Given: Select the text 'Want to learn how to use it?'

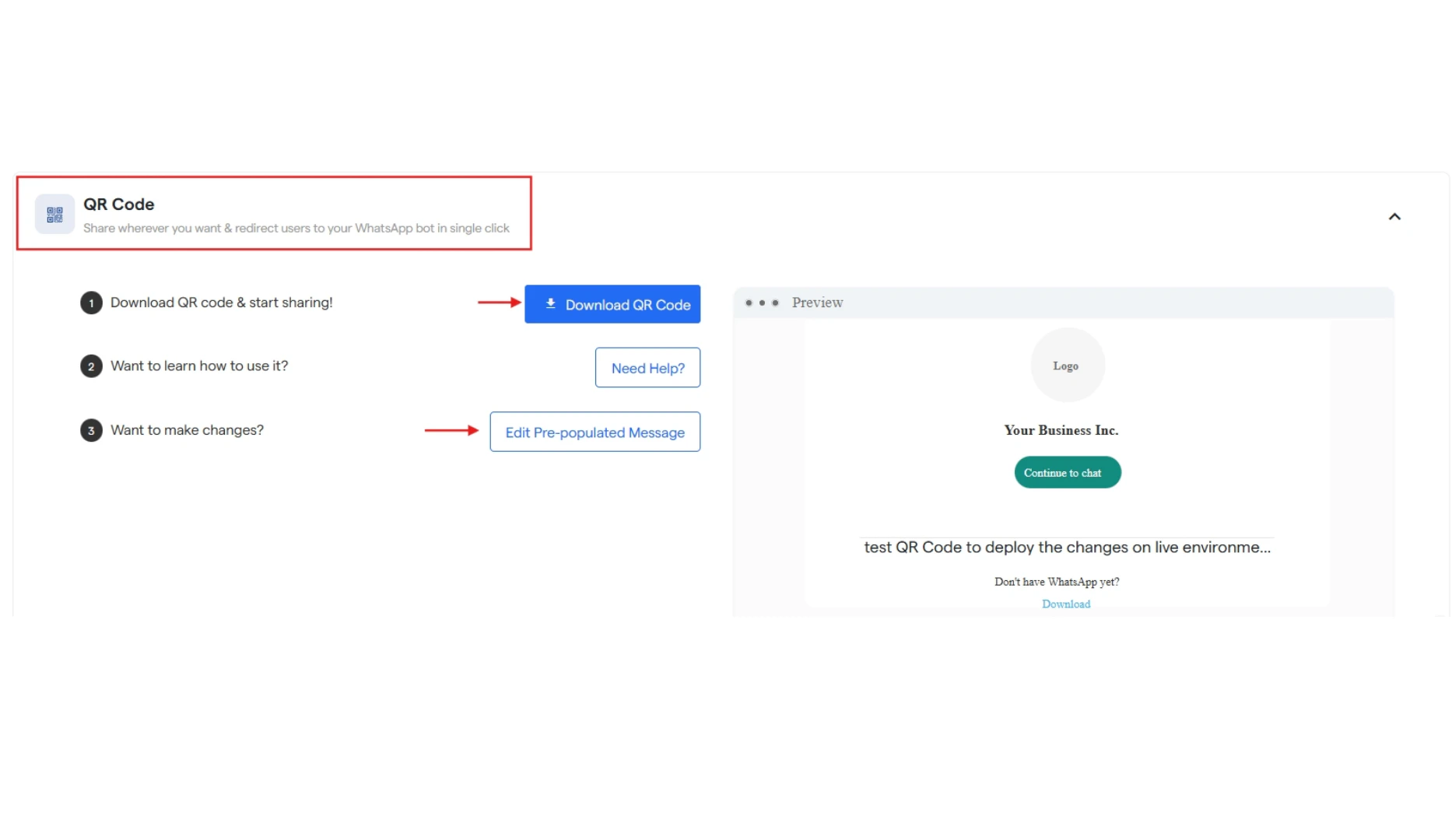Looking at the screenshot, I should coord(199,366).
